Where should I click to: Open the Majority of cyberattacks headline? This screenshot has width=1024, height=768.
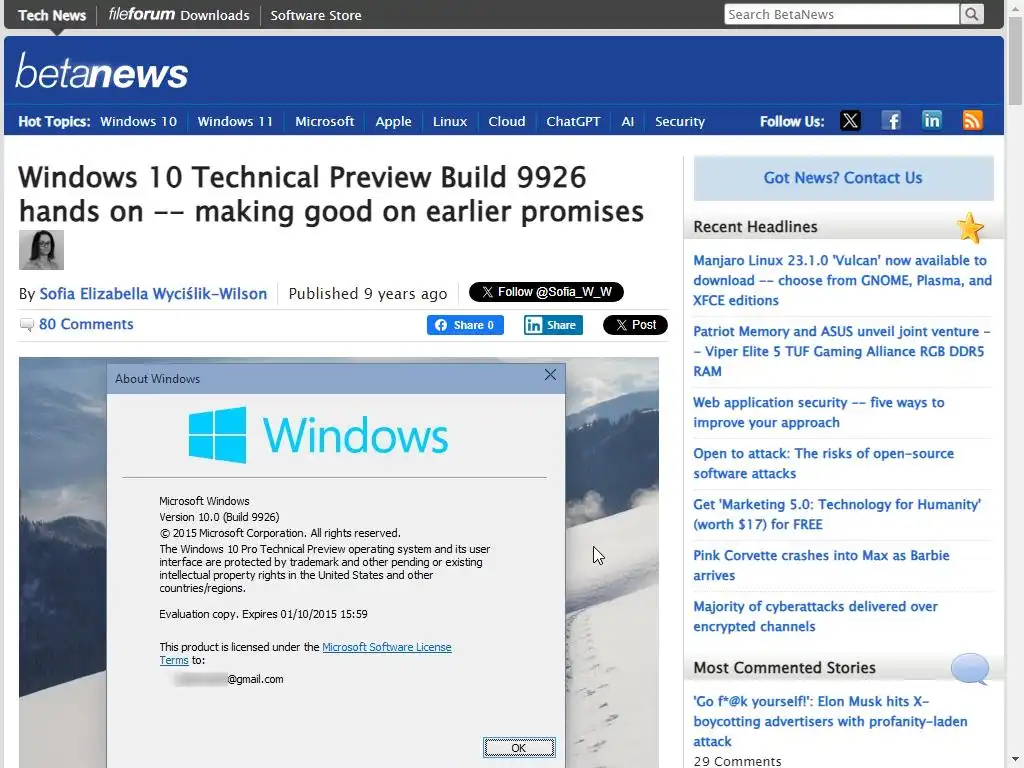(816, 616)
